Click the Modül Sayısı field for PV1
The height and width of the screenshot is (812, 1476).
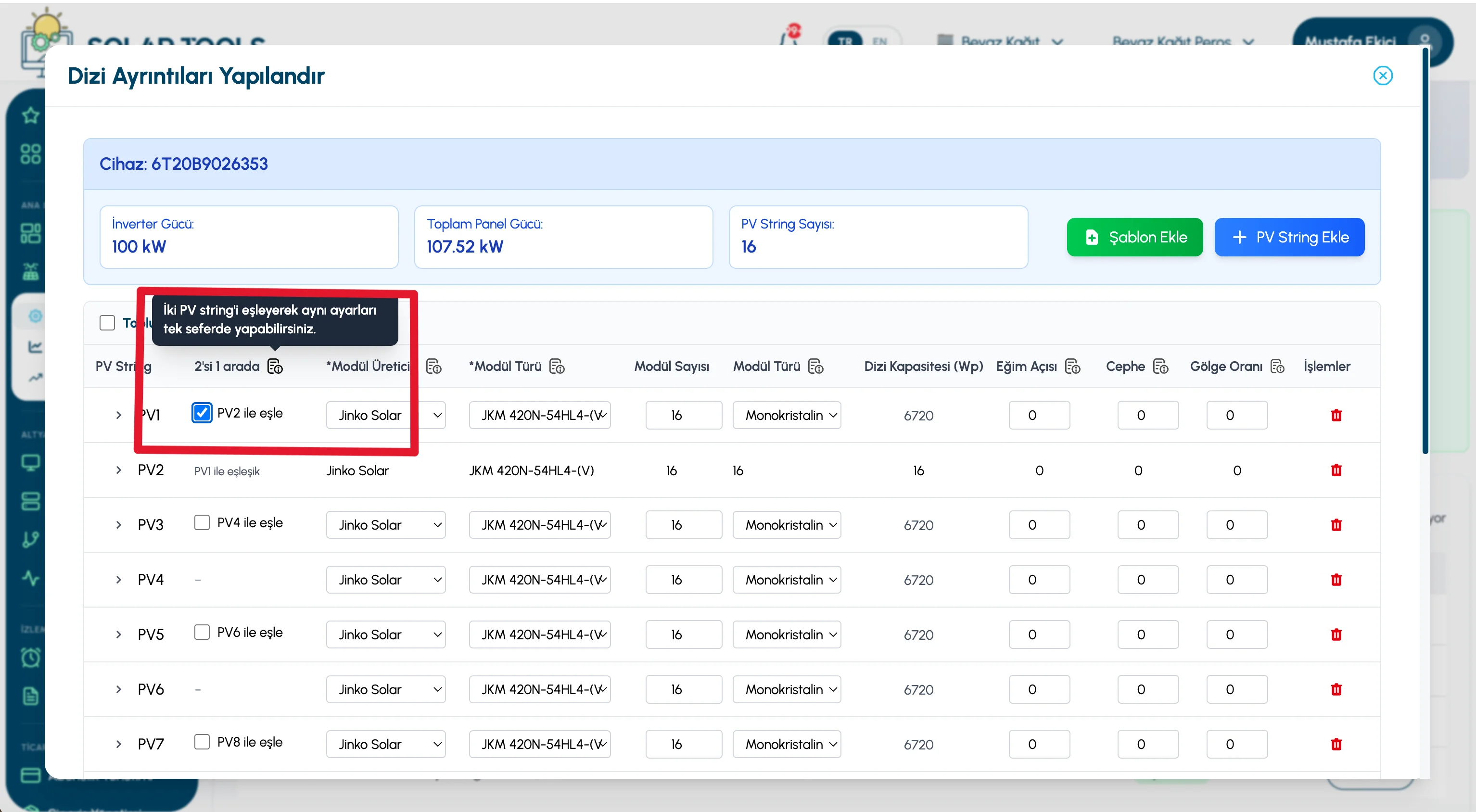[x=684, y=415]
